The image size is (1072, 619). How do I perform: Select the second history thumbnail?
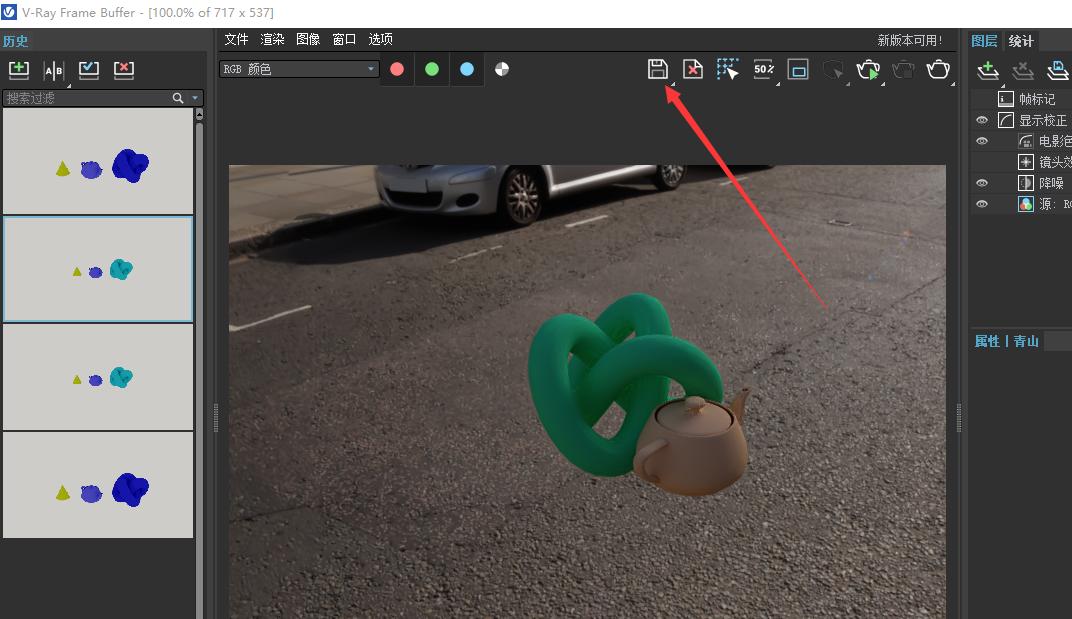click(x=97, y=268)
